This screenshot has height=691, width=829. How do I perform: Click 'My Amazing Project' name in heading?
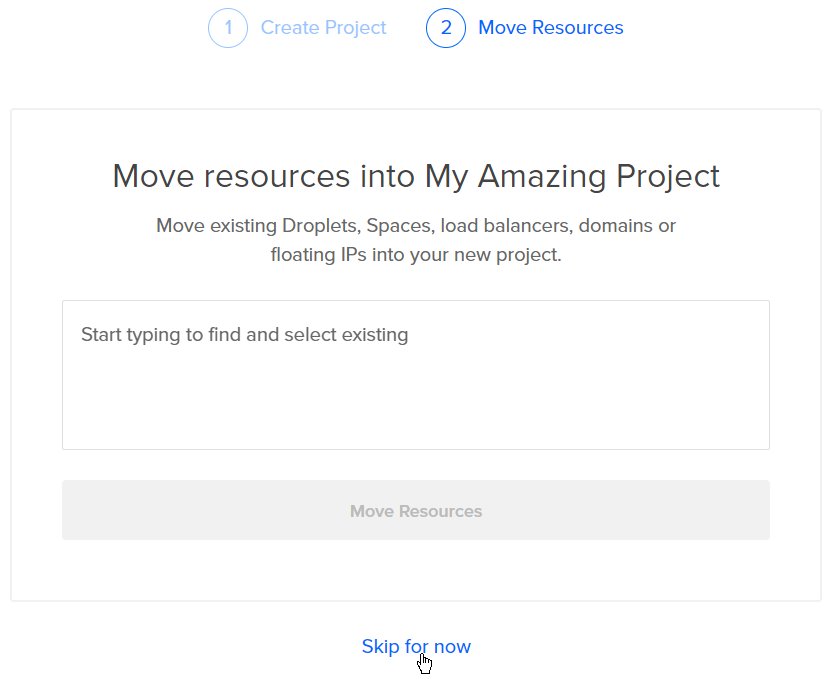click(572, 177)
